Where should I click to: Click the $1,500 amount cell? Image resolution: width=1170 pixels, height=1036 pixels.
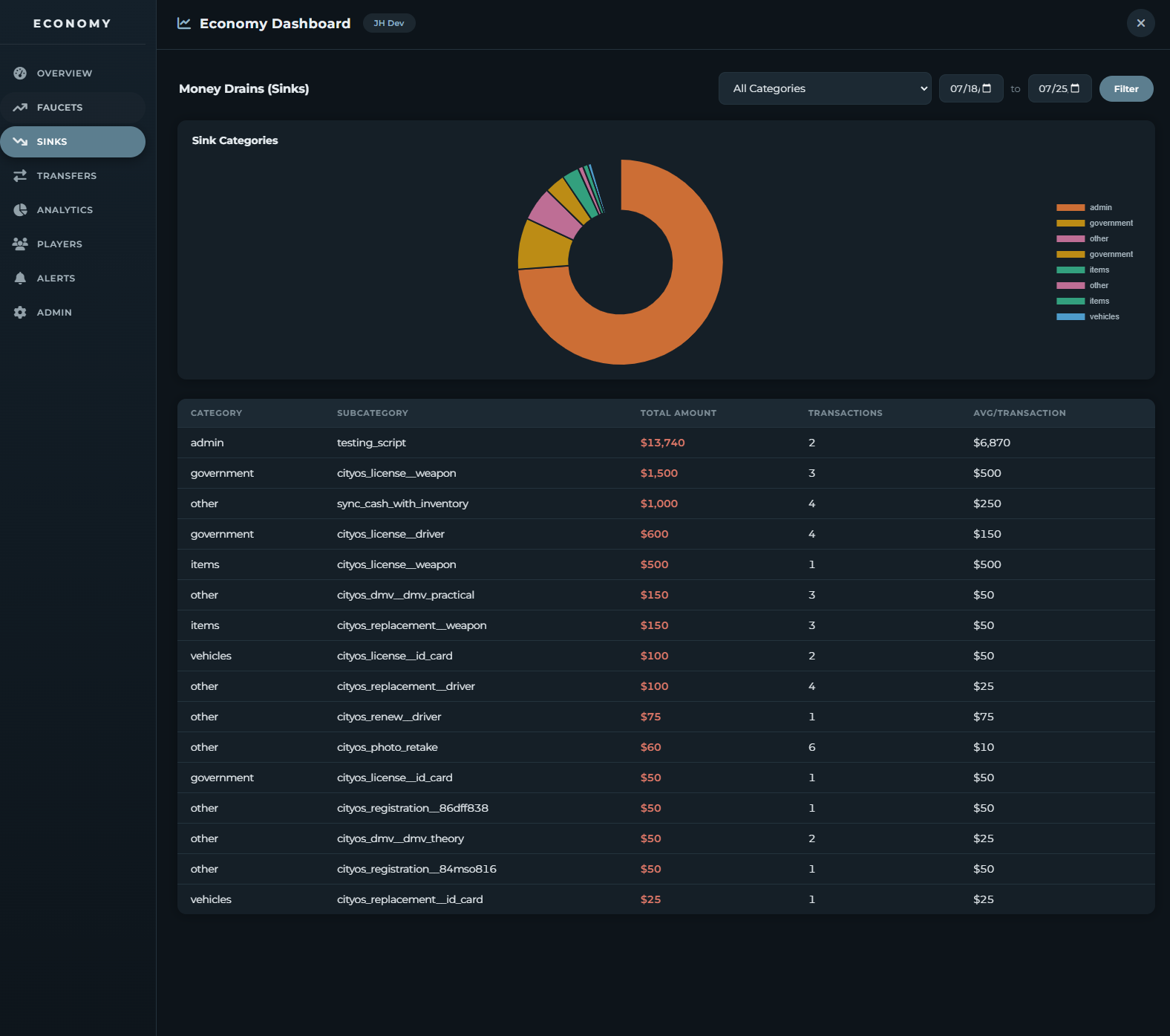pyautogui.click(x=659, y=473)
